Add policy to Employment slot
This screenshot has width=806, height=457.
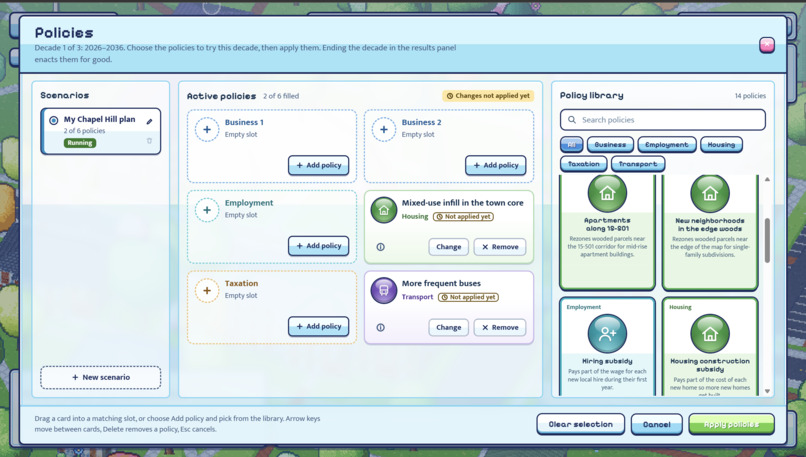tap(319, 246)
